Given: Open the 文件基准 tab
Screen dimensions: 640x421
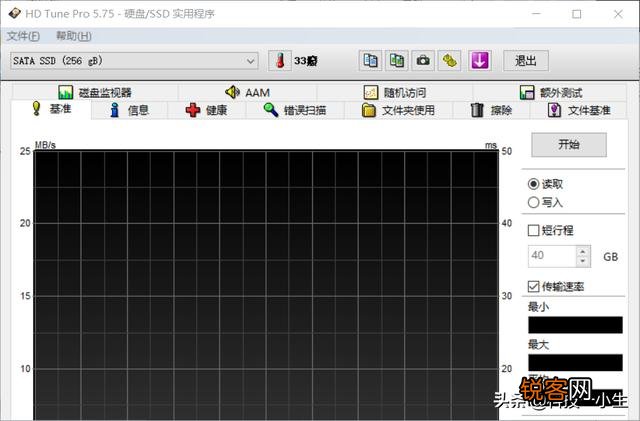Looking at the screenshot, I should point(579,110).
